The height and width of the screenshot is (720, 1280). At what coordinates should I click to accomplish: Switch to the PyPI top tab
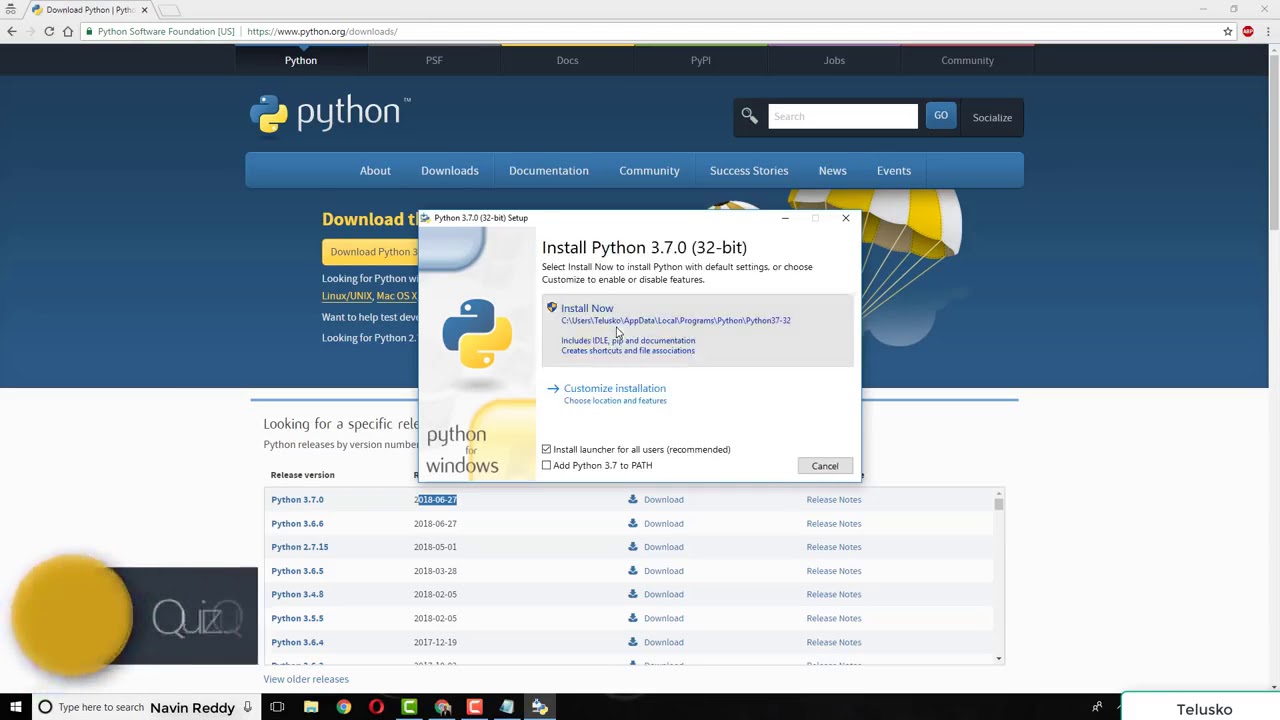tap(700, 60)
